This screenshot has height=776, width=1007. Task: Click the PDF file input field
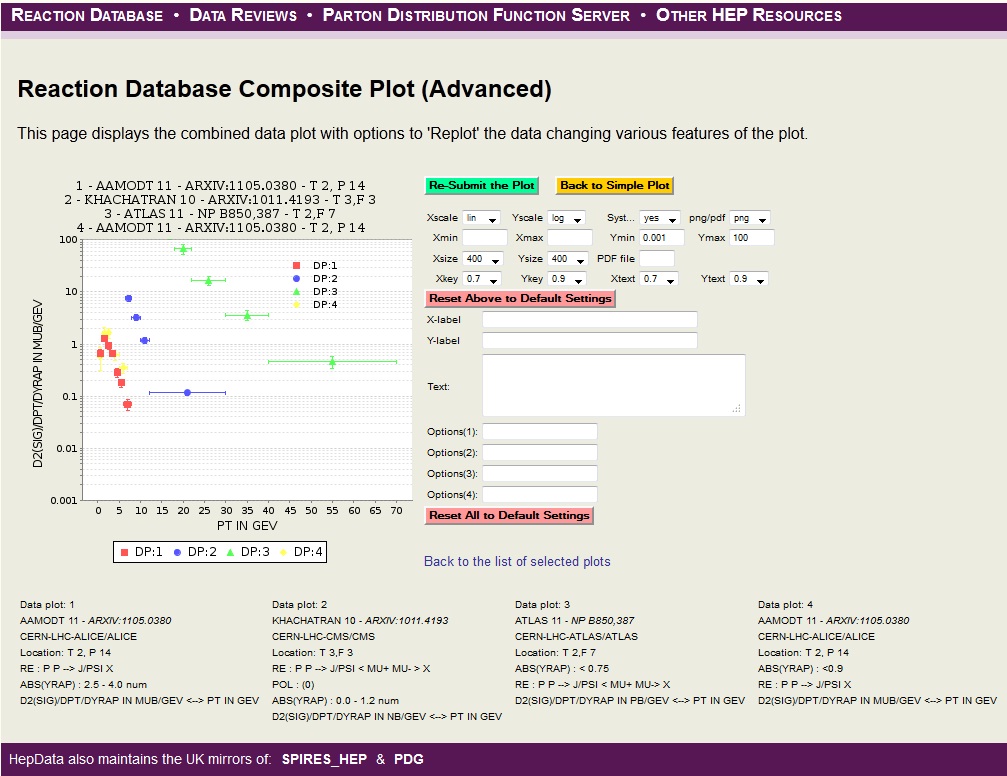(x=657, y=259)
